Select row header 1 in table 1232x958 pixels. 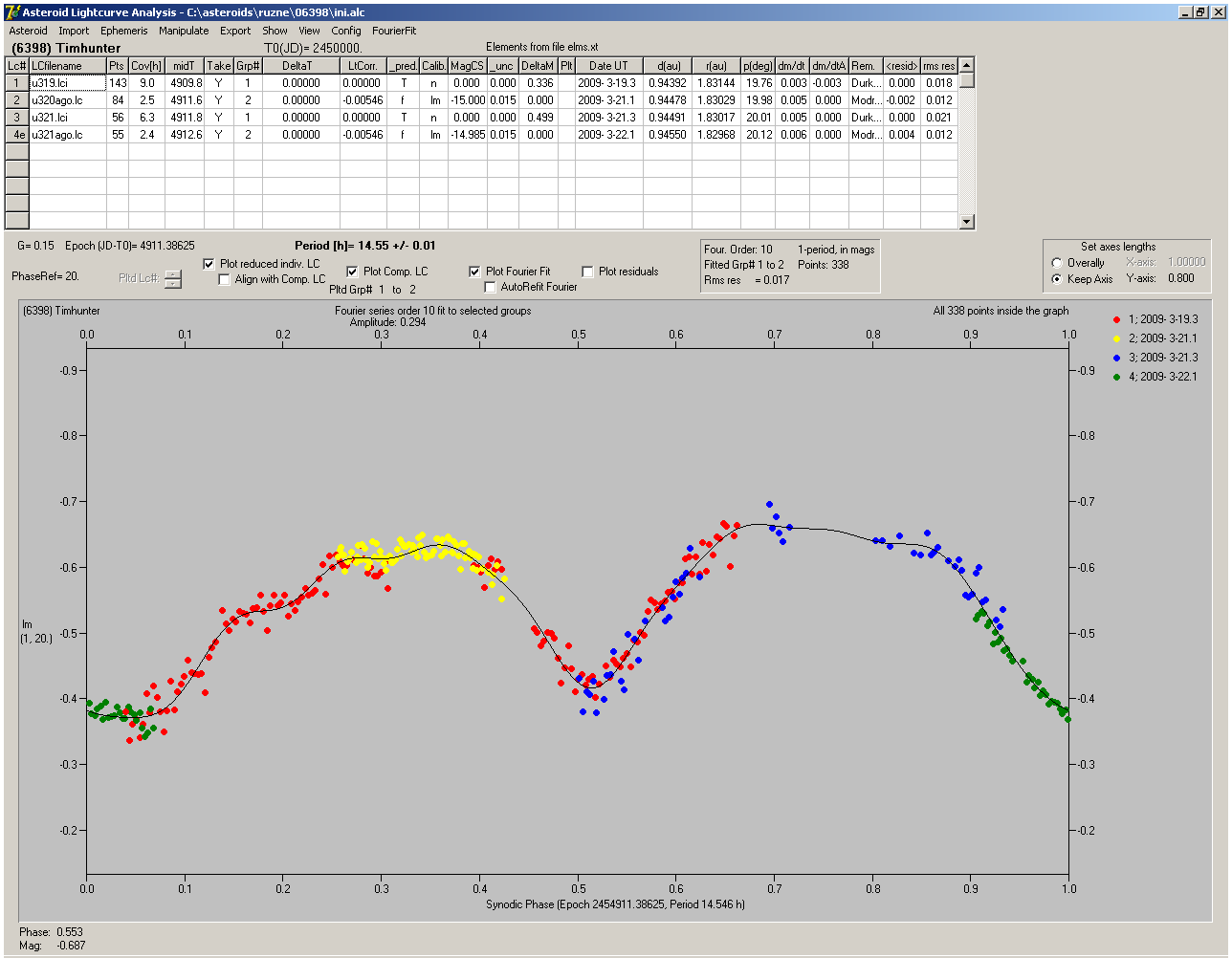pos(17,83)
